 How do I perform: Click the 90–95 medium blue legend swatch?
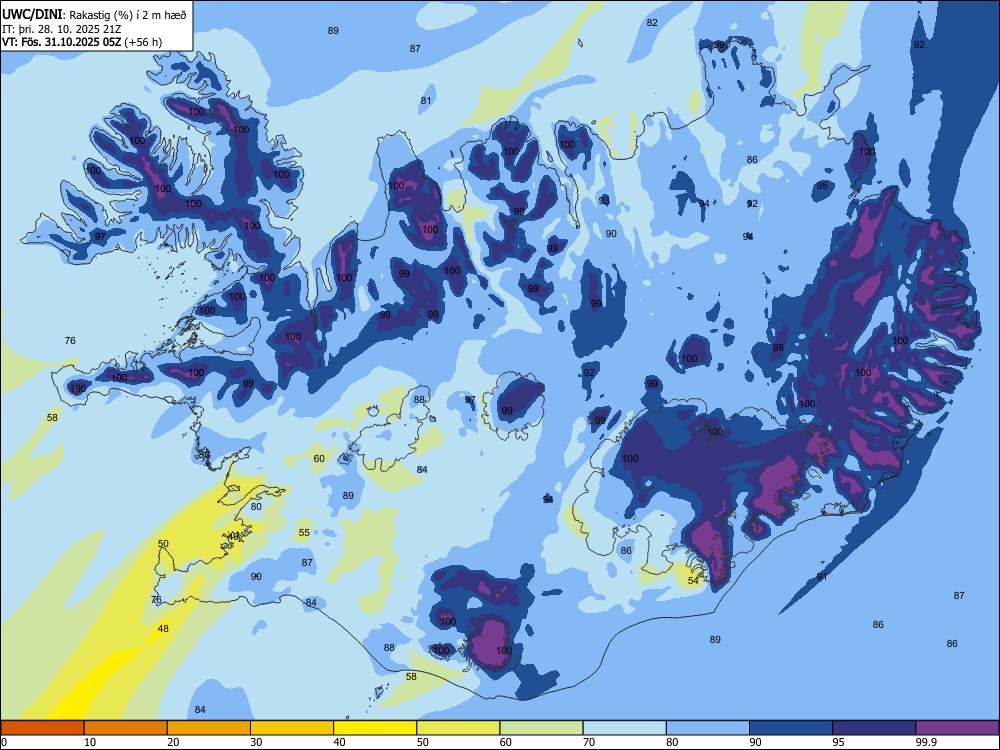[x=791, y=728]
